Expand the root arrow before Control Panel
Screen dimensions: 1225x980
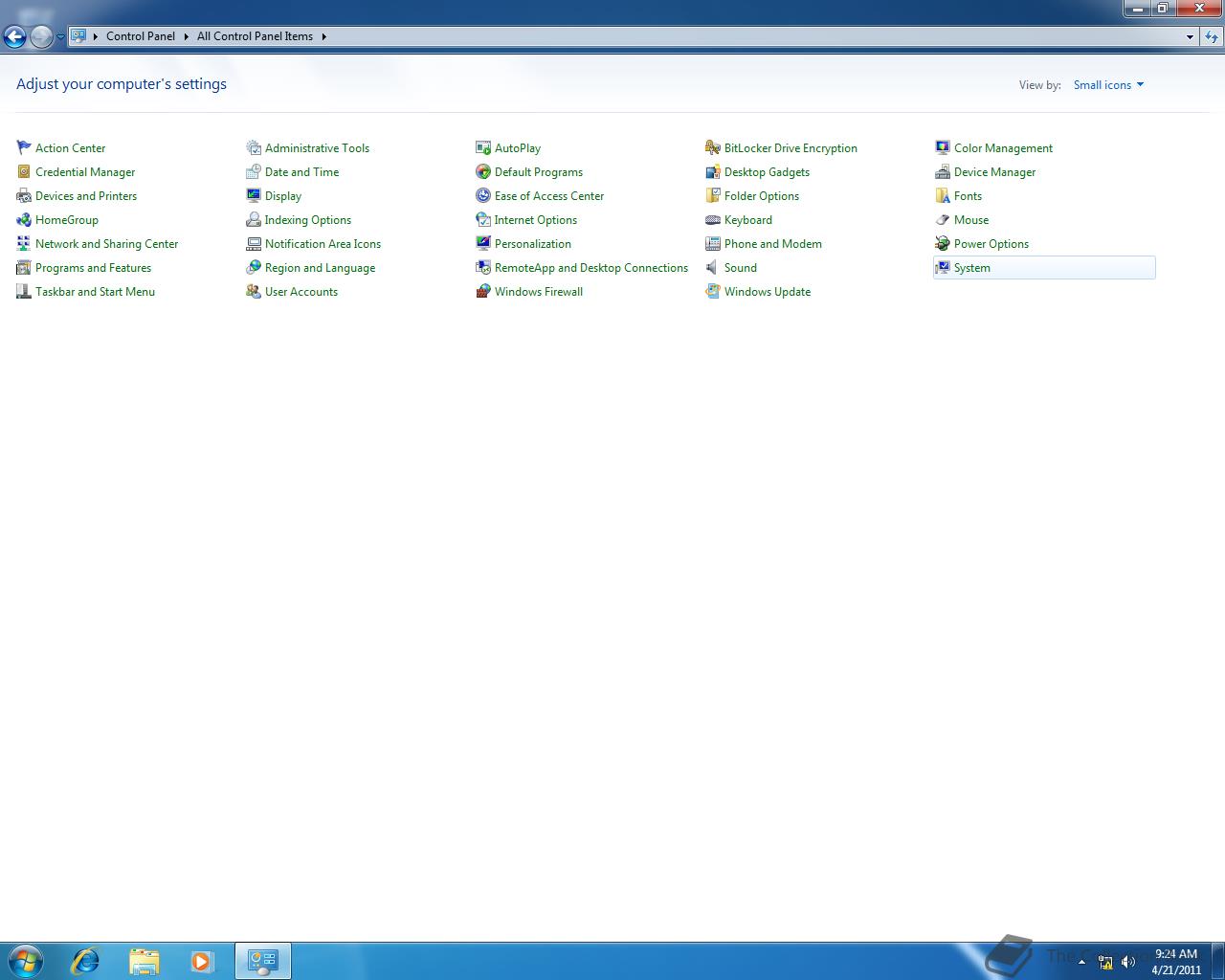(95, 36)
